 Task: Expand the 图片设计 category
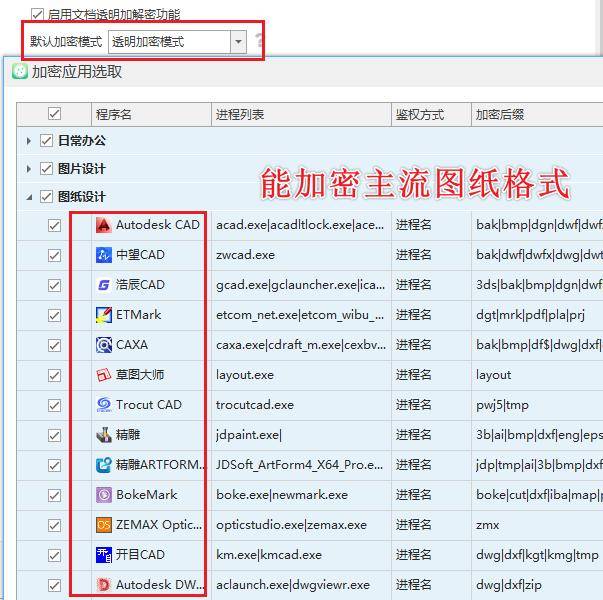coord(29,169)
